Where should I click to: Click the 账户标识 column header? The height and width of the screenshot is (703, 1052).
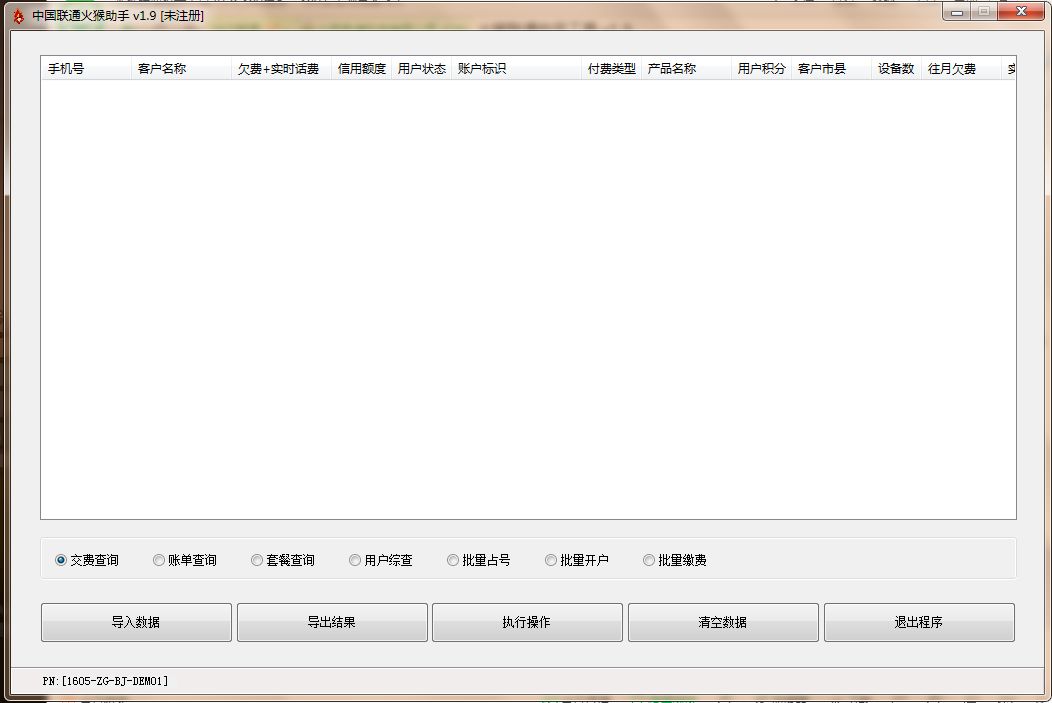517,68
